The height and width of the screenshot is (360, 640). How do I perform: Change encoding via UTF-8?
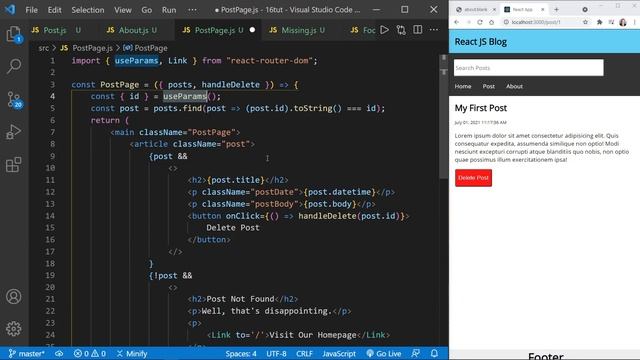(x=276, y=353)
